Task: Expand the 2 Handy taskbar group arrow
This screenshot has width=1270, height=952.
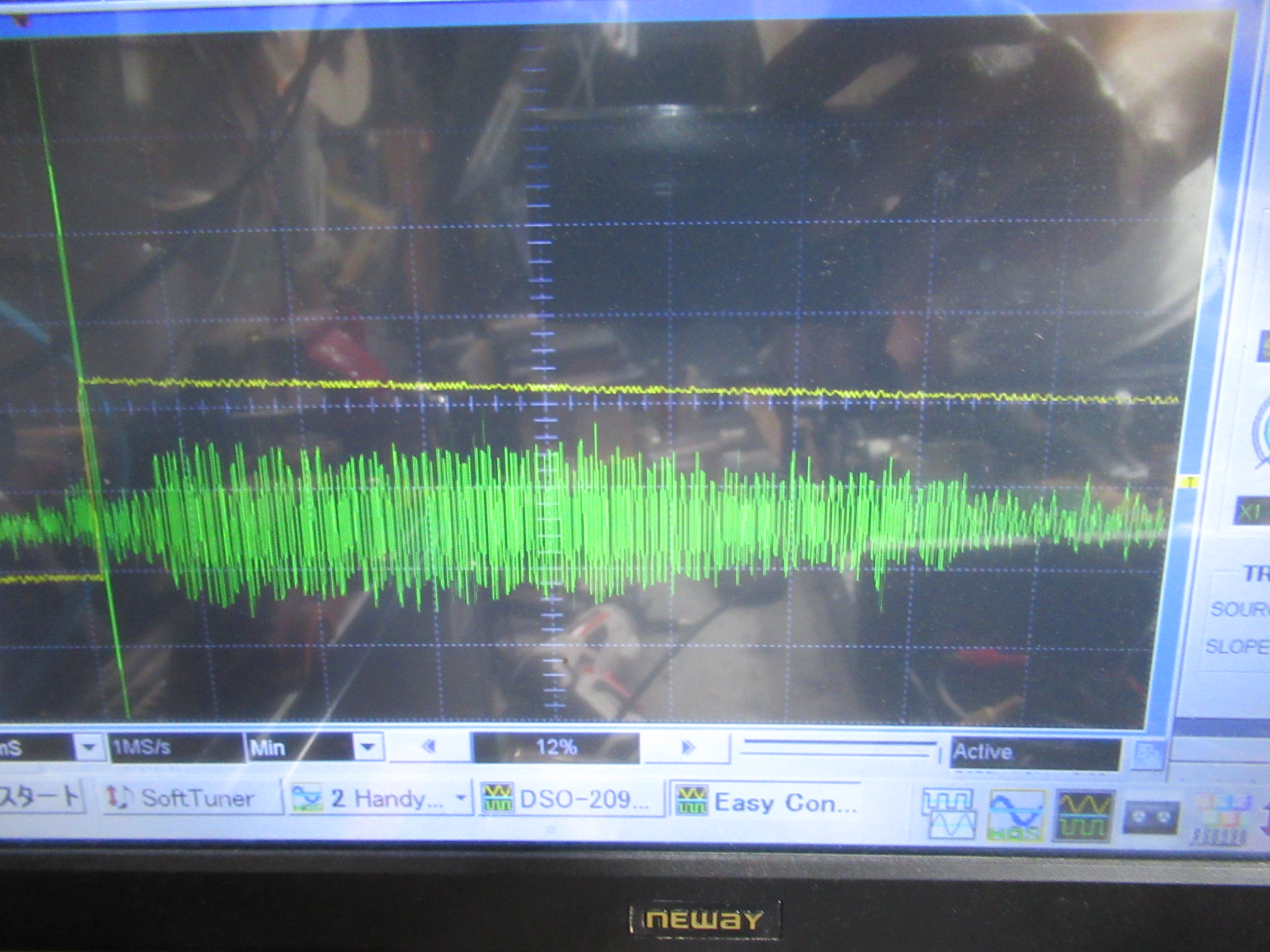Action: (460, 799)
